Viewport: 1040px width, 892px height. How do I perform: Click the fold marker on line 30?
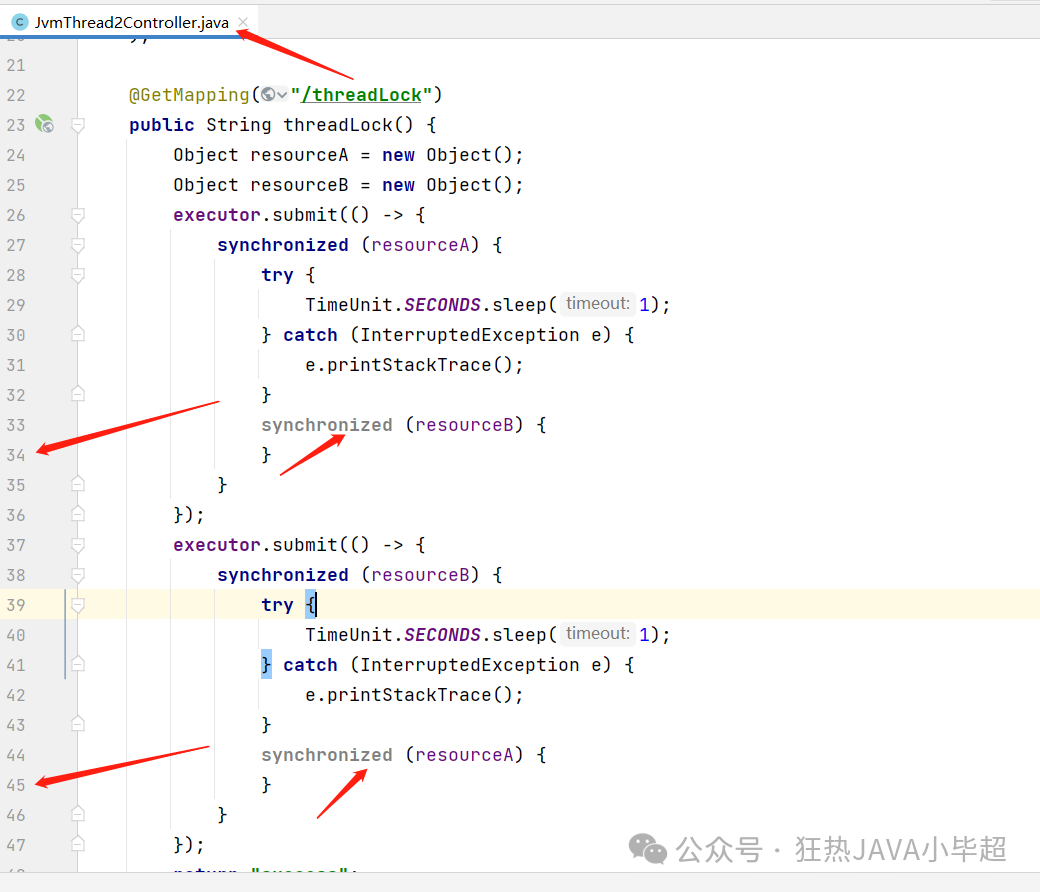[78, 334]
